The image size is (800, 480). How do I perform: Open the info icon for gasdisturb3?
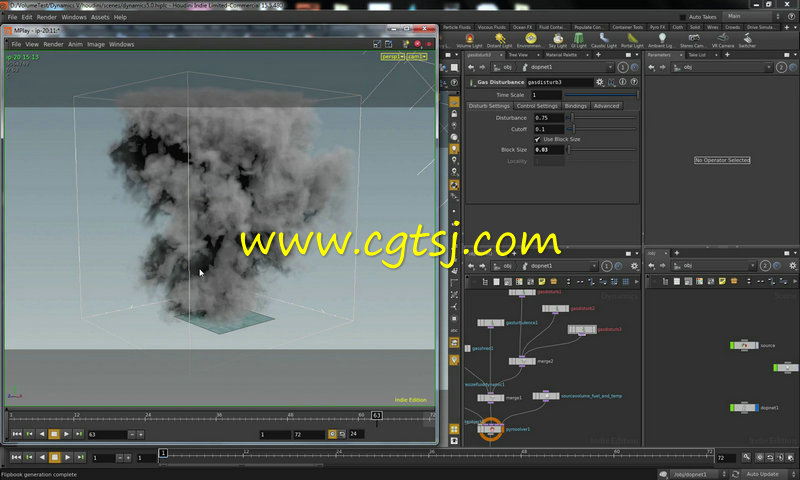[622, 82]
